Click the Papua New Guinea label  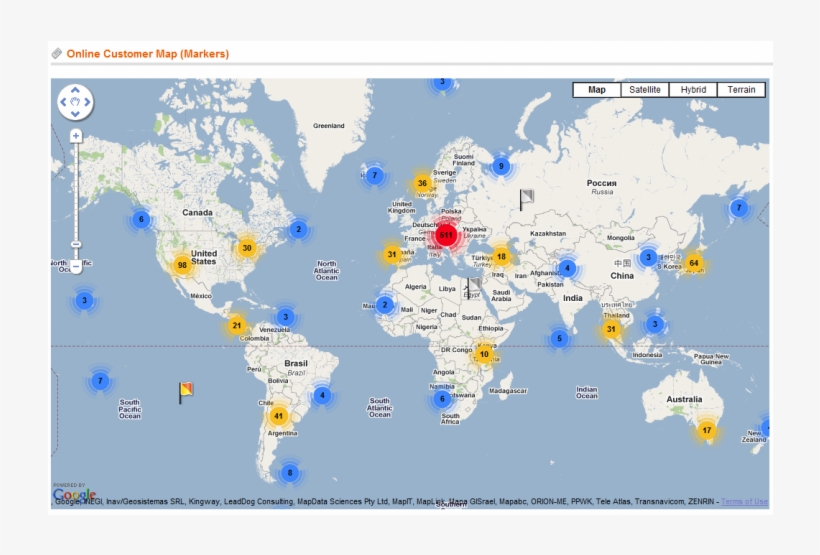click(x=711, y=359)
